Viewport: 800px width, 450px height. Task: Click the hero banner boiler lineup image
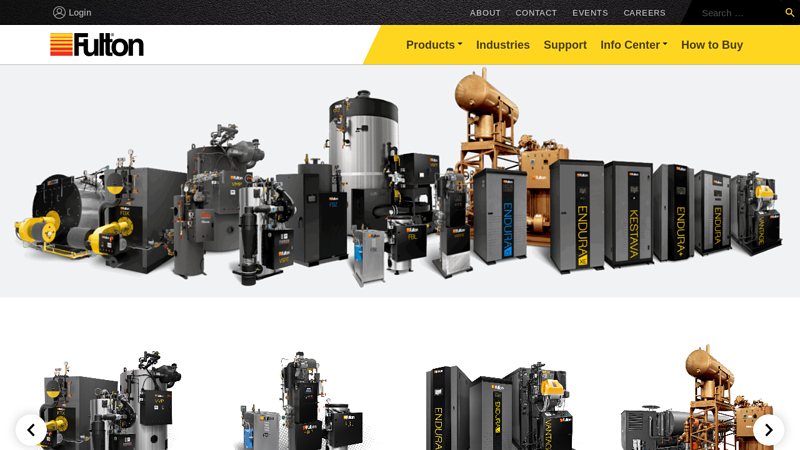pyautogui.click(x=400, y=181)
